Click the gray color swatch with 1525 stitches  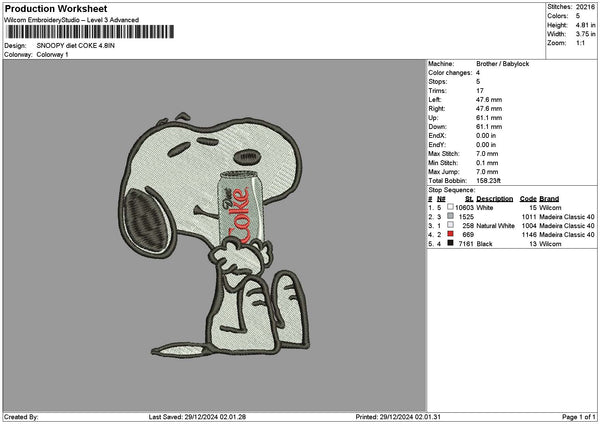tap(450, 216)
